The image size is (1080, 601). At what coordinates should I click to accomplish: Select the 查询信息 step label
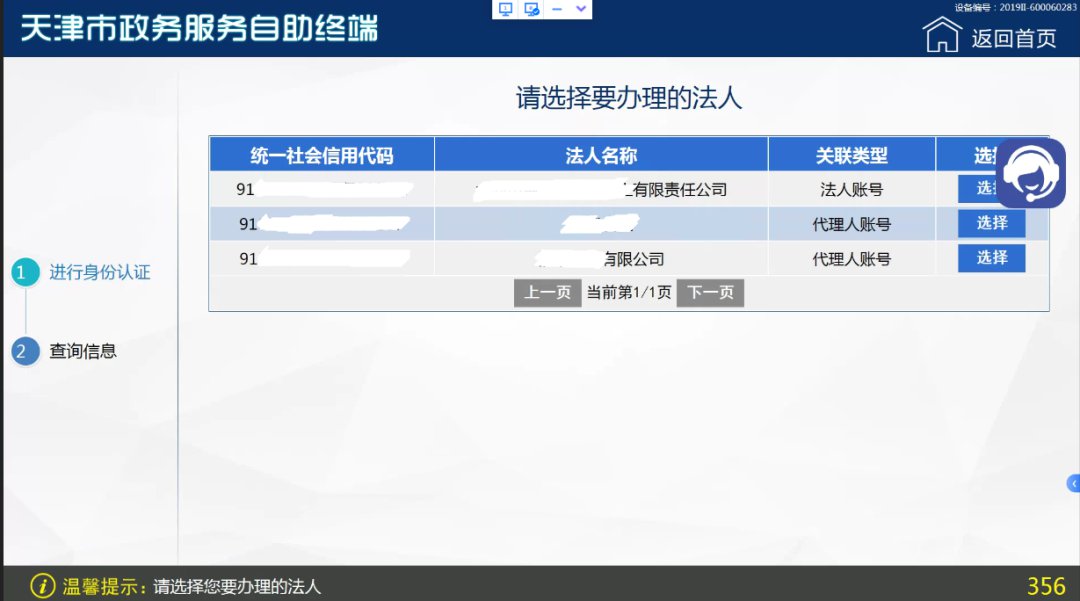click(83, 351)
